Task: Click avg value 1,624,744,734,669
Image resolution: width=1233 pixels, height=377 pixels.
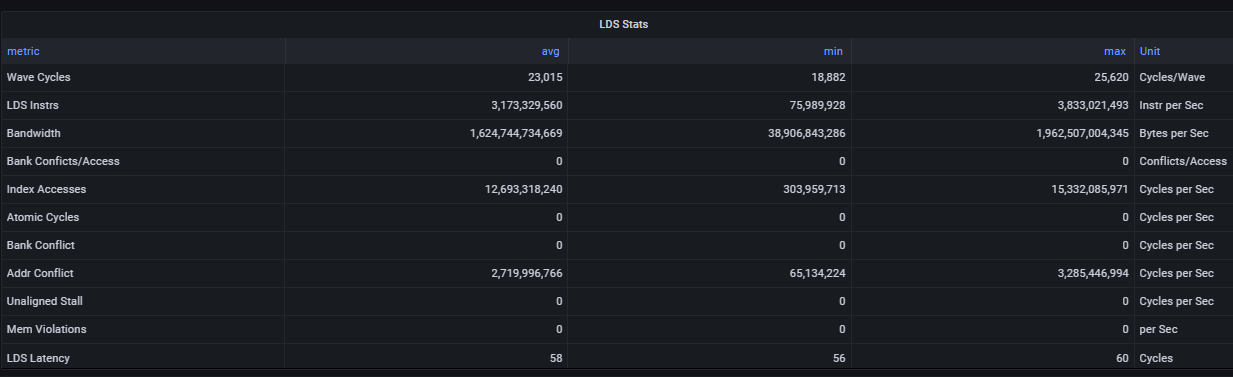Action: 516,133
